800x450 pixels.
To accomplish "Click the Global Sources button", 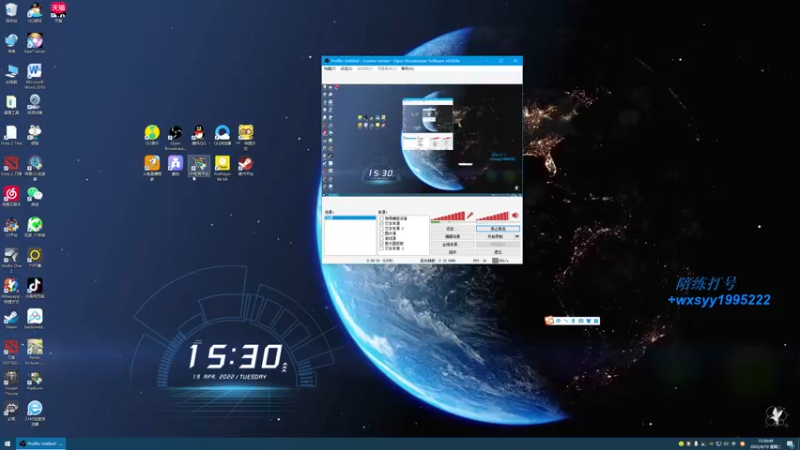I will click(452, 244).
